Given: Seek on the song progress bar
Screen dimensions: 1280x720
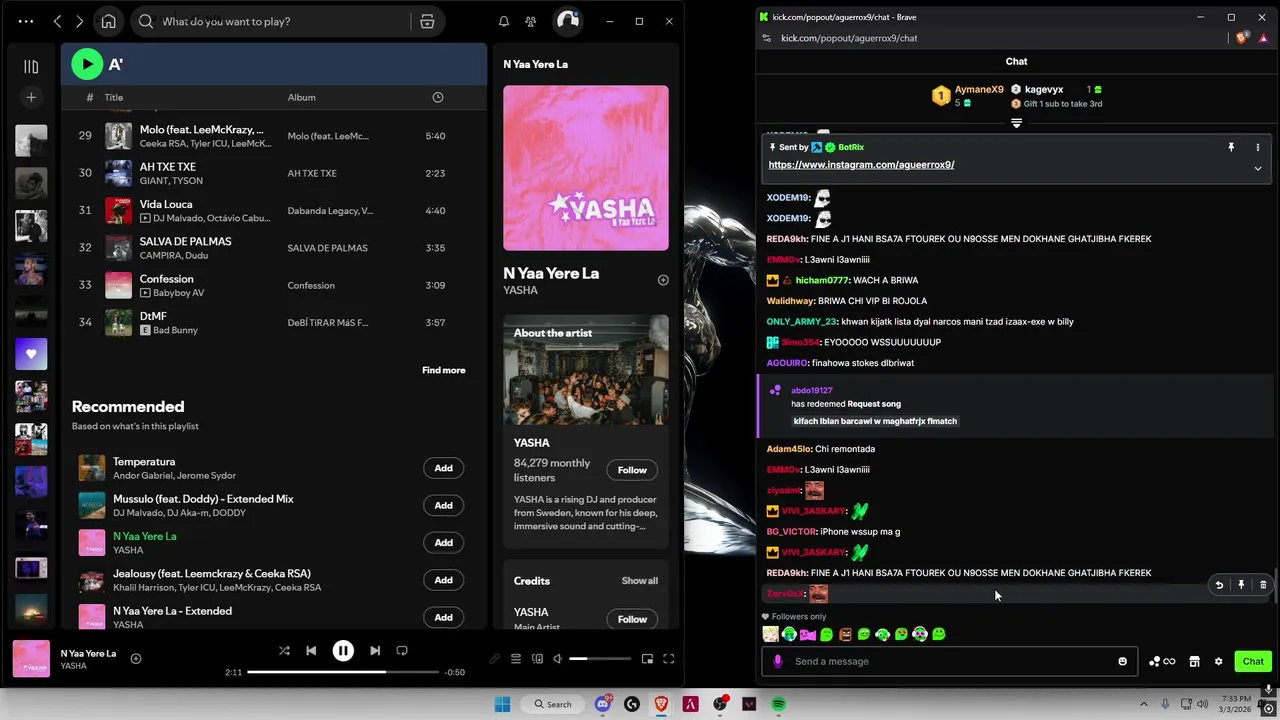Looking at the screenshot, I should (x=342, y=672).
